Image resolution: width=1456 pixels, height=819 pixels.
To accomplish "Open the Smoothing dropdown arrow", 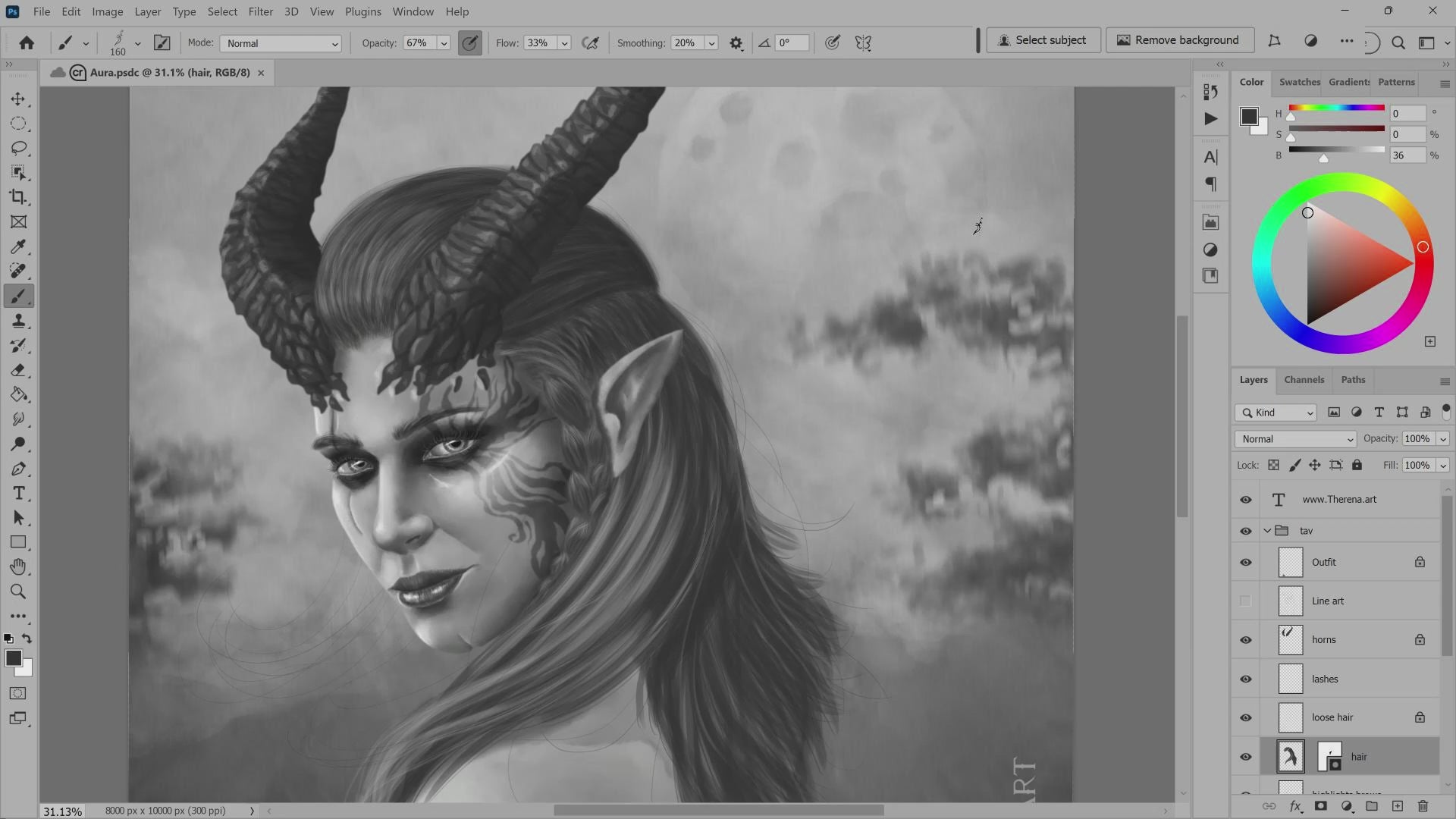I will click(x=711, y=43).
